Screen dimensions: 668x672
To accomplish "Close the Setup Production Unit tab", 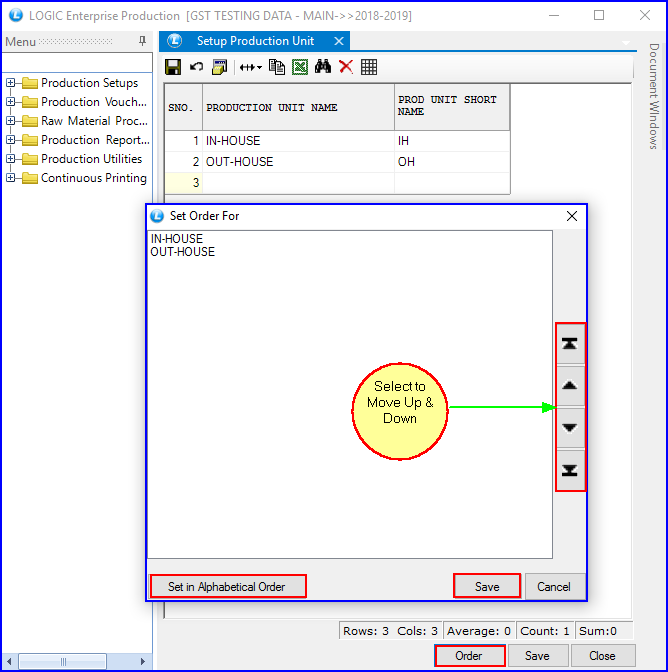I will pos(339,41).
